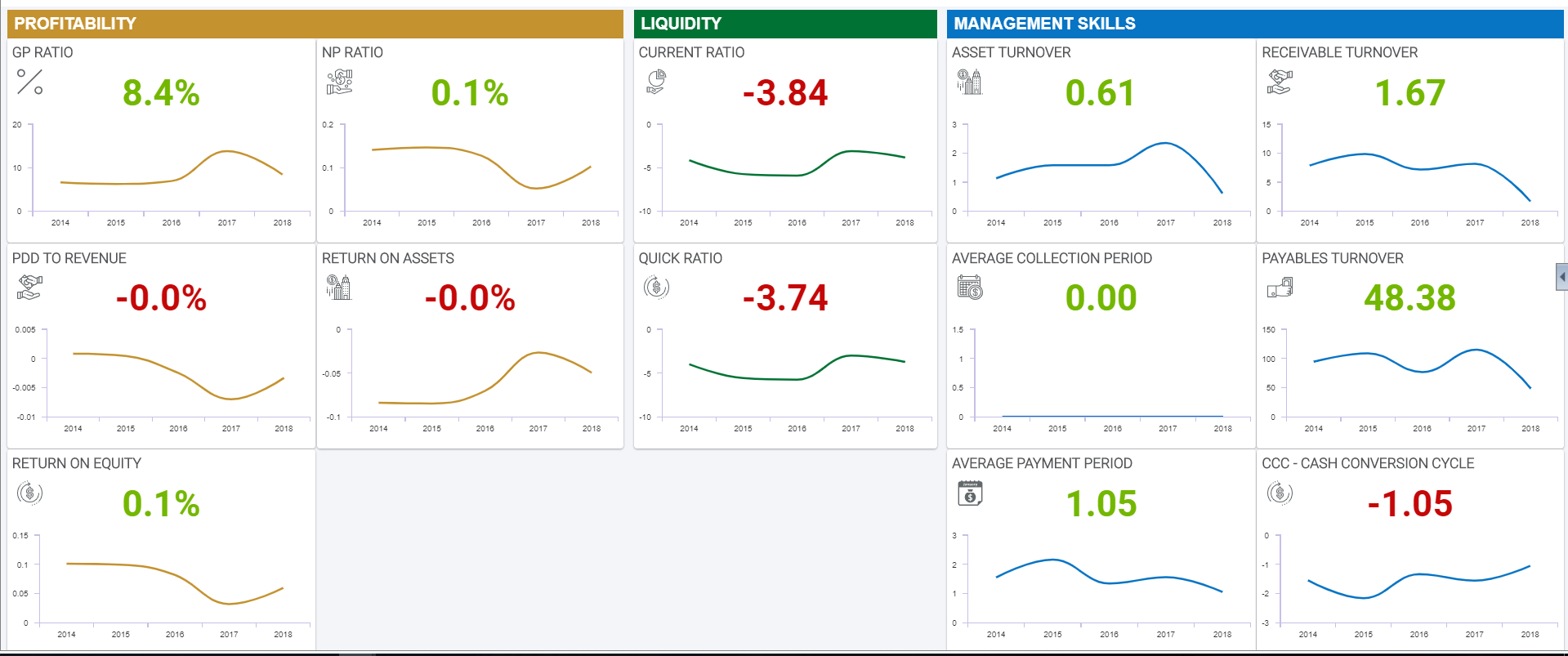Screen dimensions: 1568x656
Task: Click the RECEIVABLE TURNOVER card title
Action: pyautogui.click(x=1339, y=52)
